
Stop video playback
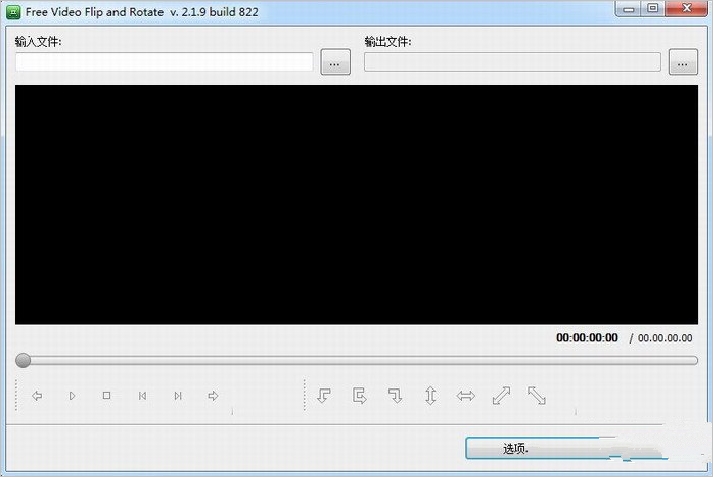(106, 396)
